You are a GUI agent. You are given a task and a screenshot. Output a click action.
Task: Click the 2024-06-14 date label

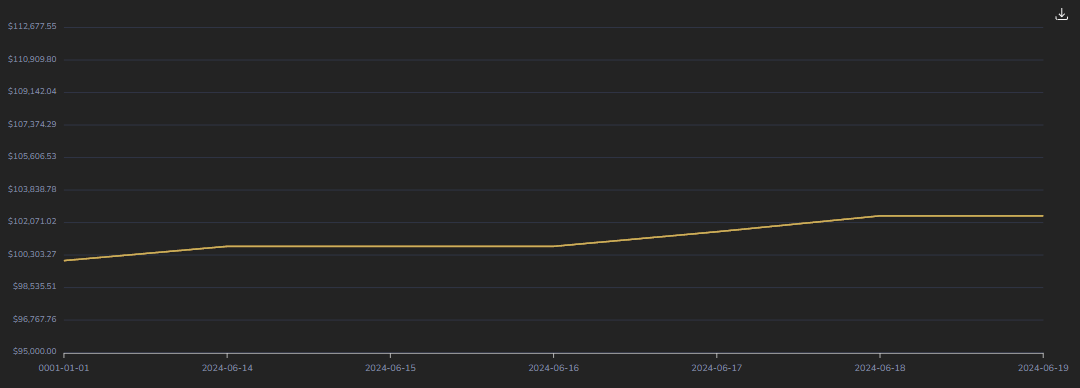227,368
